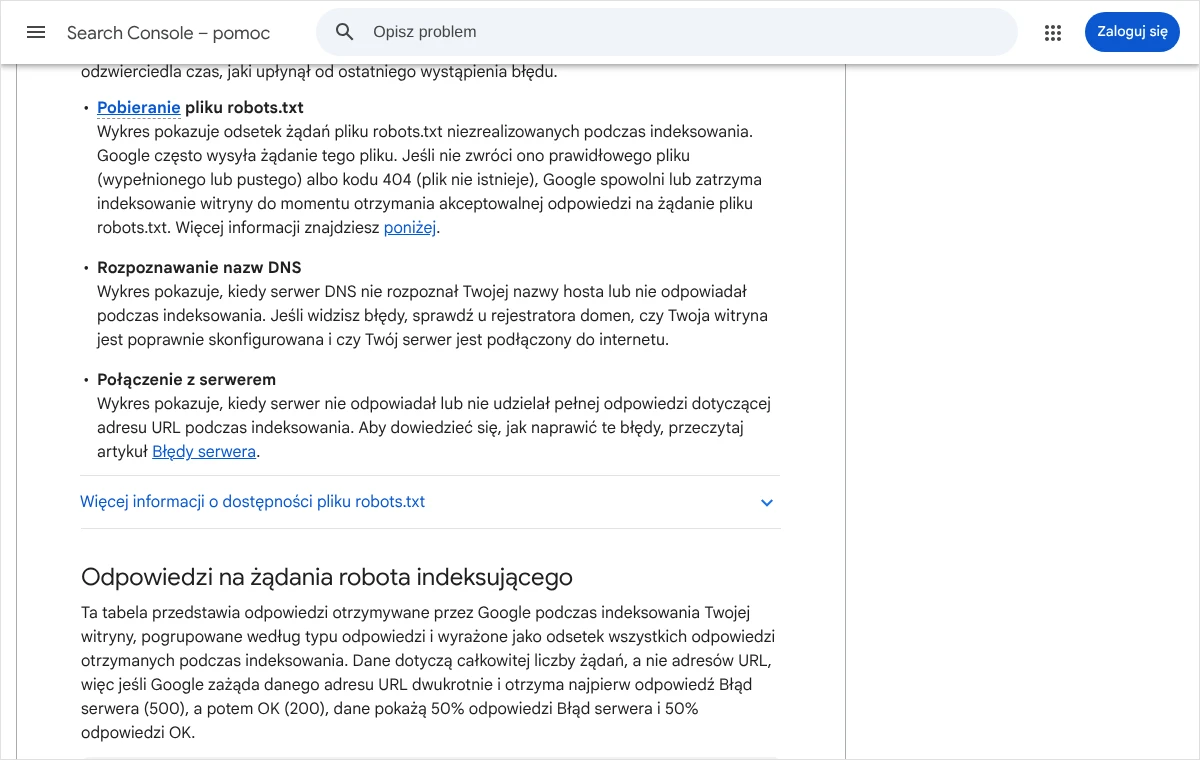
Task: Click the search magnifier icon
Action: pos(345,32)
